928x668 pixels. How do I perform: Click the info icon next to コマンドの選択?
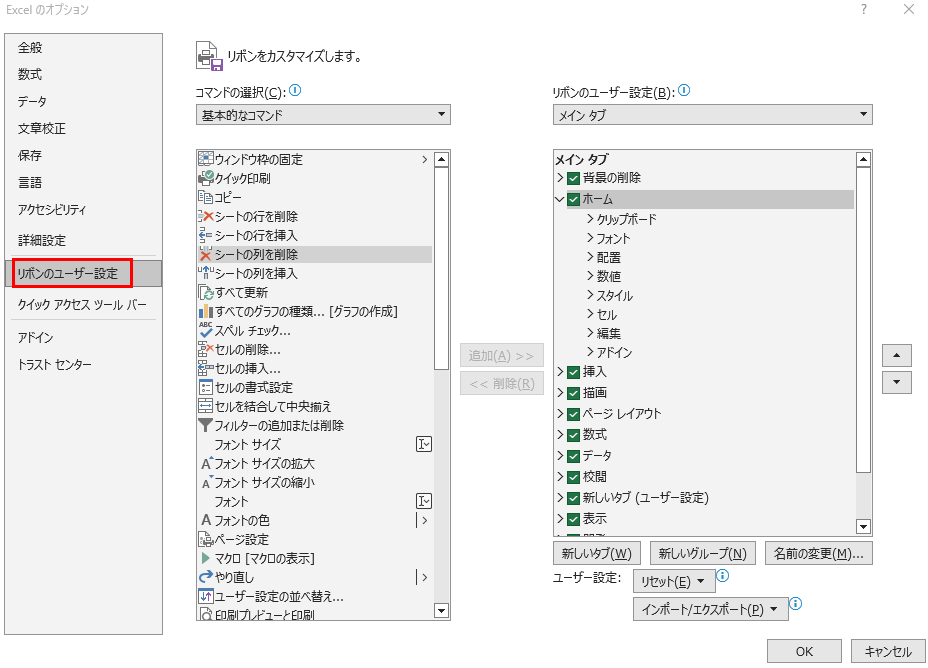click(295, 91)
